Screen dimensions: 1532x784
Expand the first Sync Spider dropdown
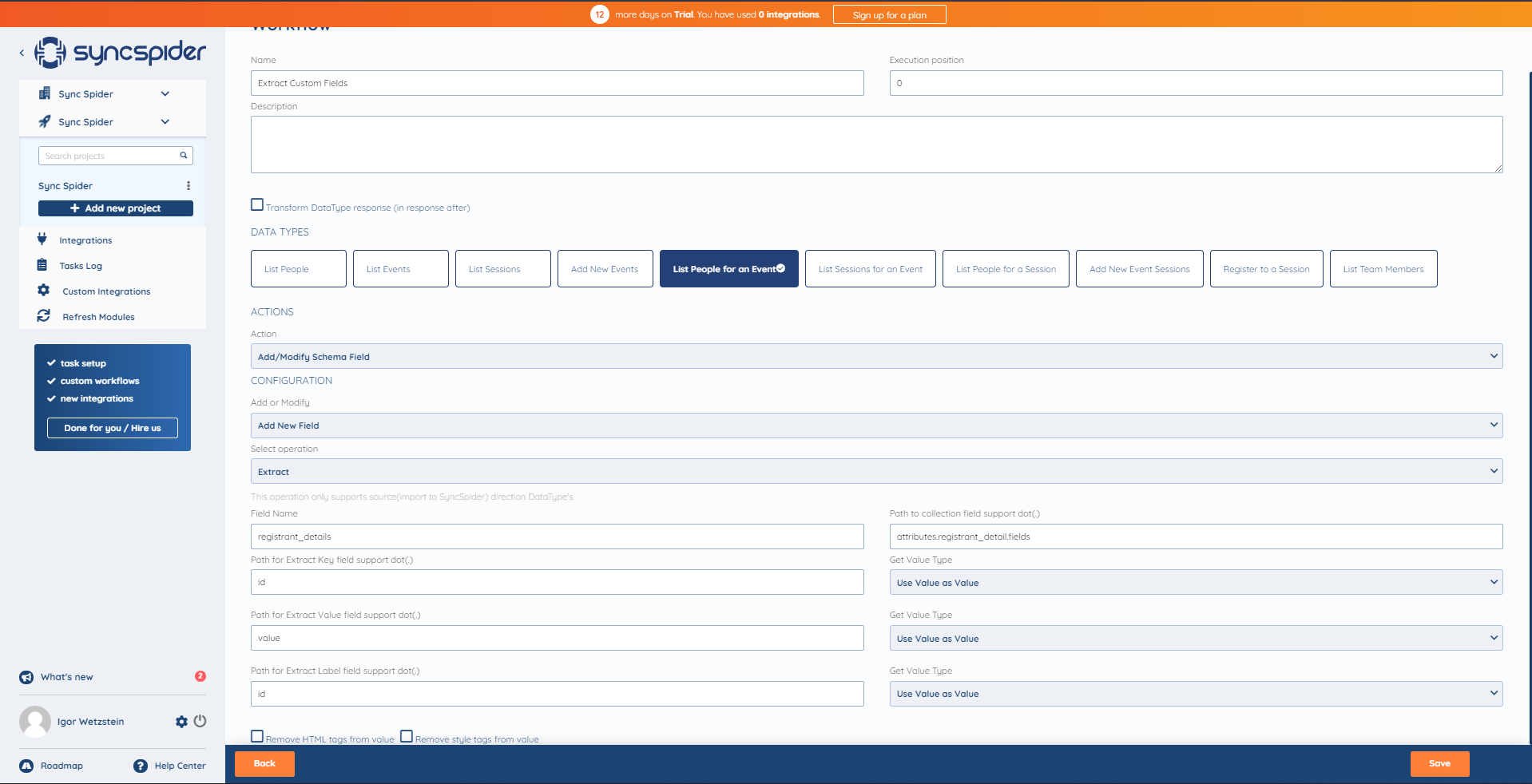point(165,93)
